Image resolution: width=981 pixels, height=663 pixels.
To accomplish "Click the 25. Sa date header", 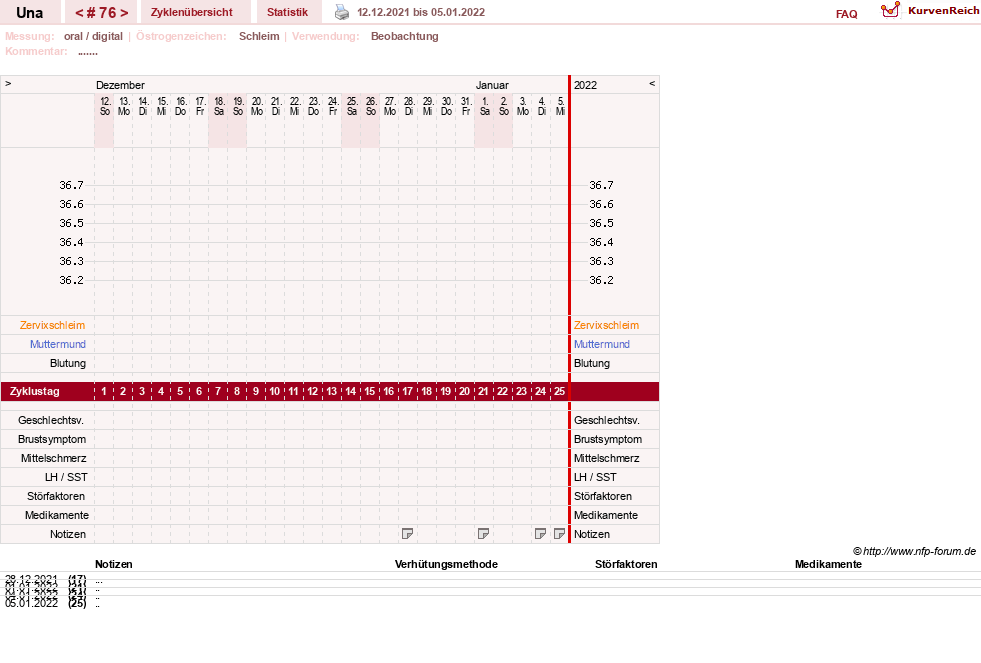I will (352, 106).
